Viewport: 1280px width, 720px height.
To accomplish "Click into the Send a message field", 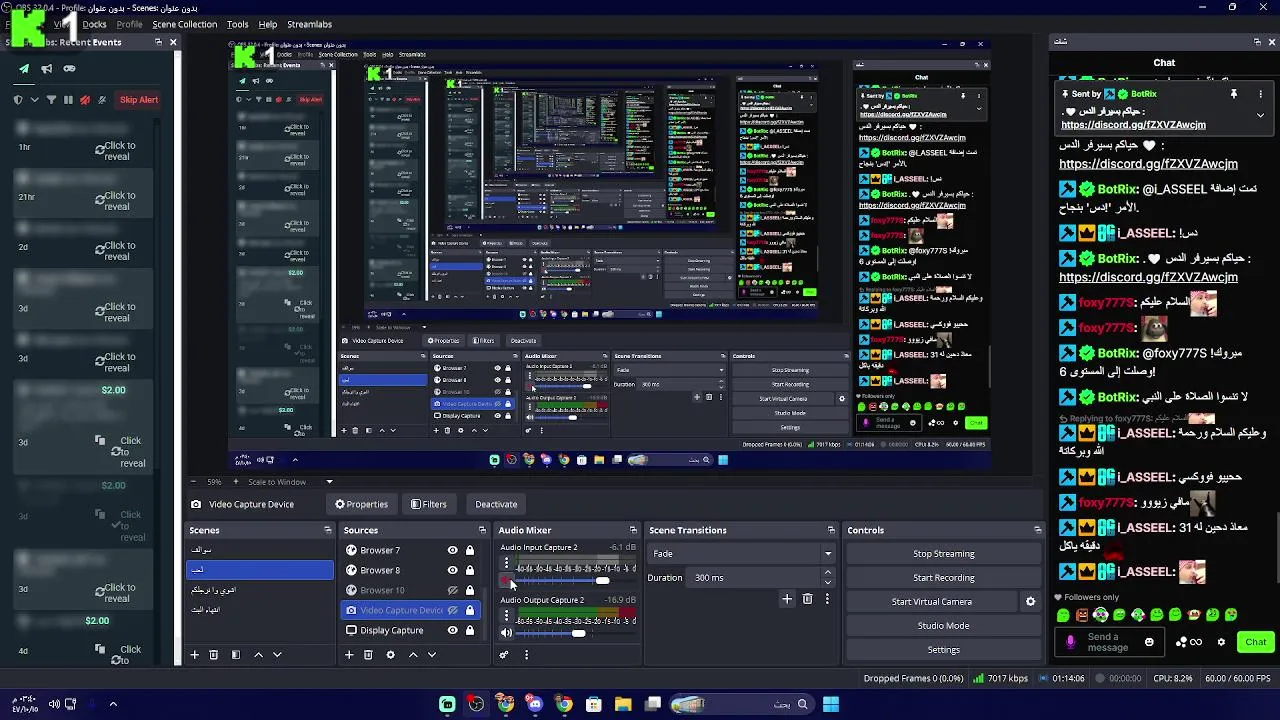I will (x=1109, y=642).
